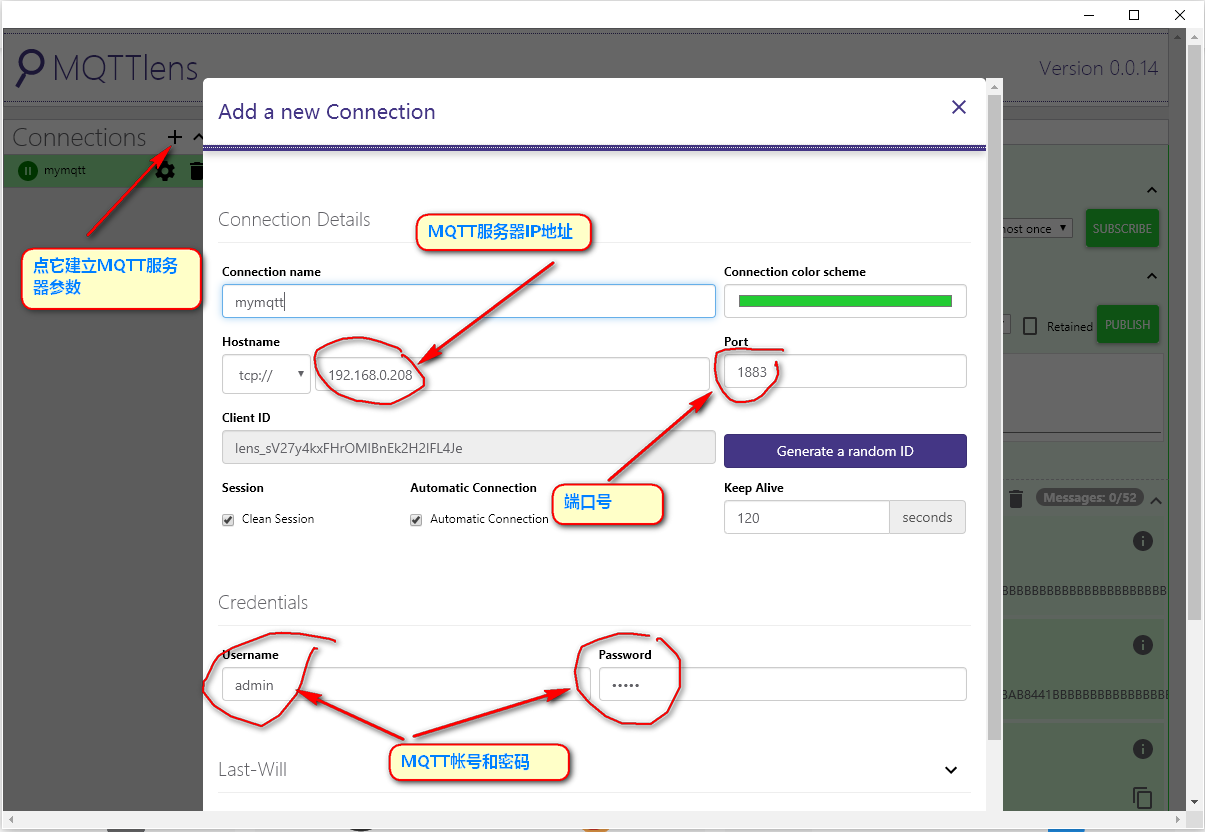The height and width of the screenshot is (832, 1205).
Task: Open the 'most once' QoS dropdown
Action: tap(1035, 228)
